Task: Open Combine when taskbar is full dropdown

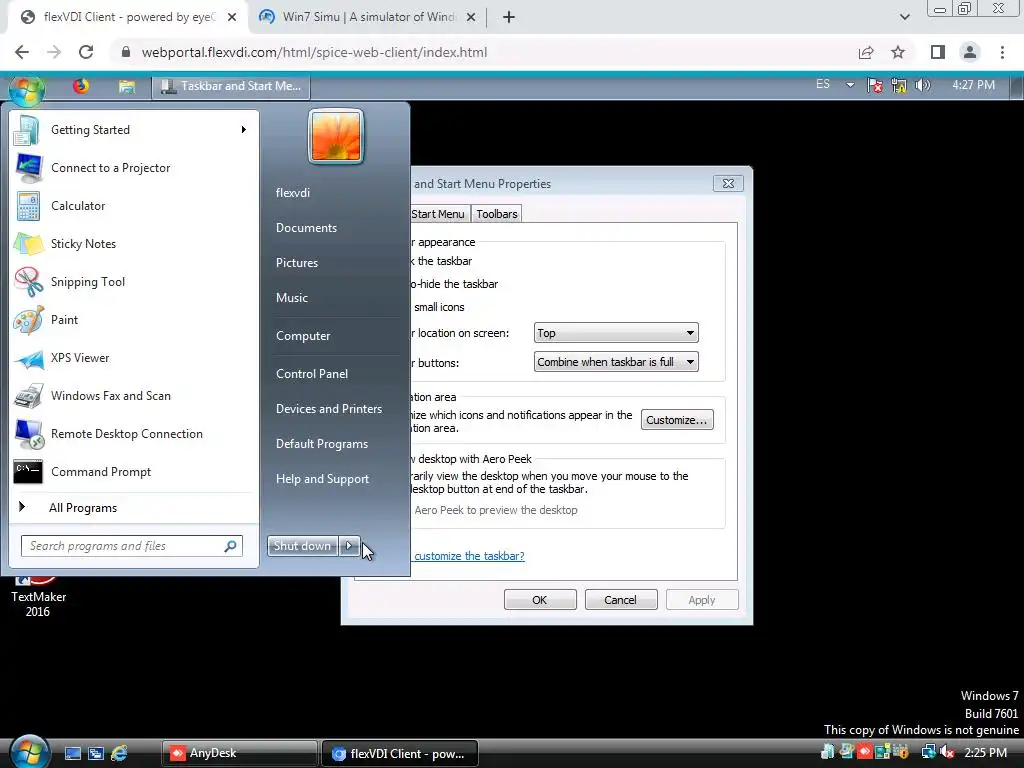Action: 616,362
